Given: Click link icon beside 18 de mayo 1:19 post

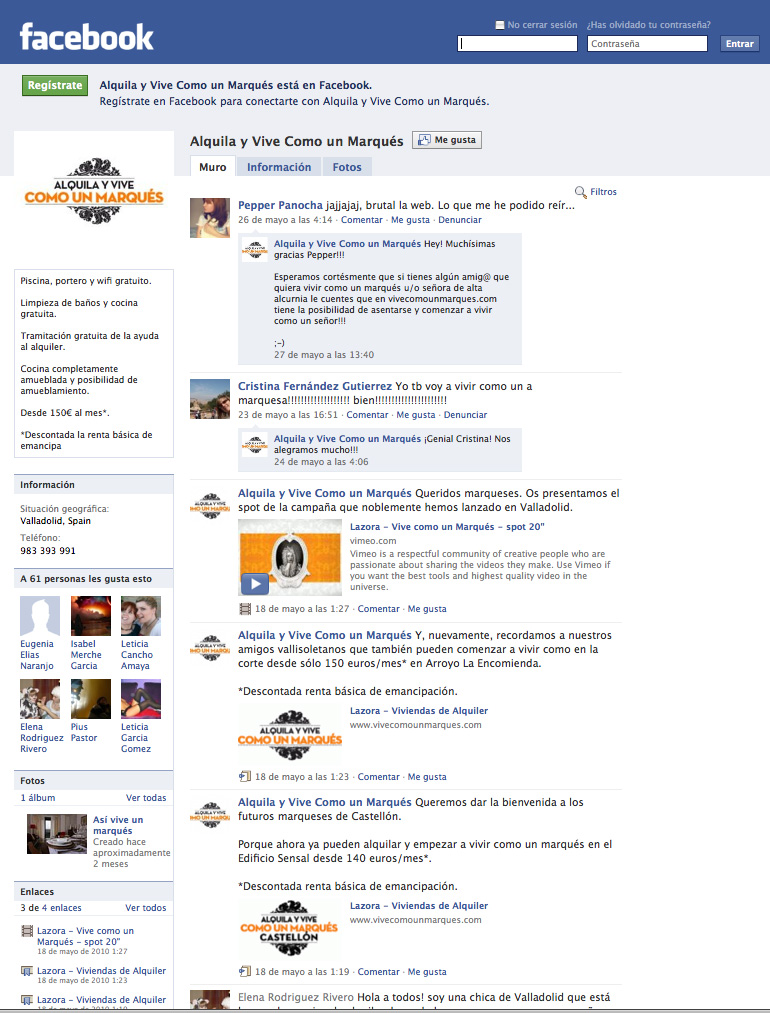Looking at the screenshot, I should click(x=245, y=972).
